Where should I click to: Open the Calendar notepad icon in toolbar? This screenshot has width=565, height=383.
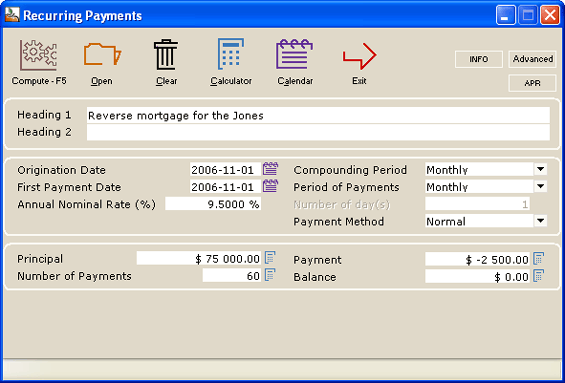tap(294, 54)
